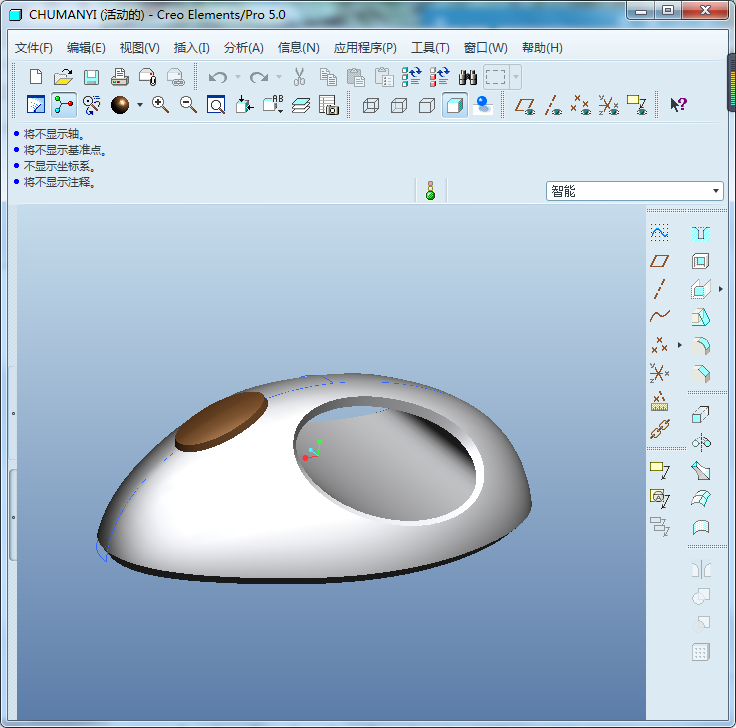This screenshot has width=736, height=728.
Task: Save the current model
Action: [x=92, y=77]
